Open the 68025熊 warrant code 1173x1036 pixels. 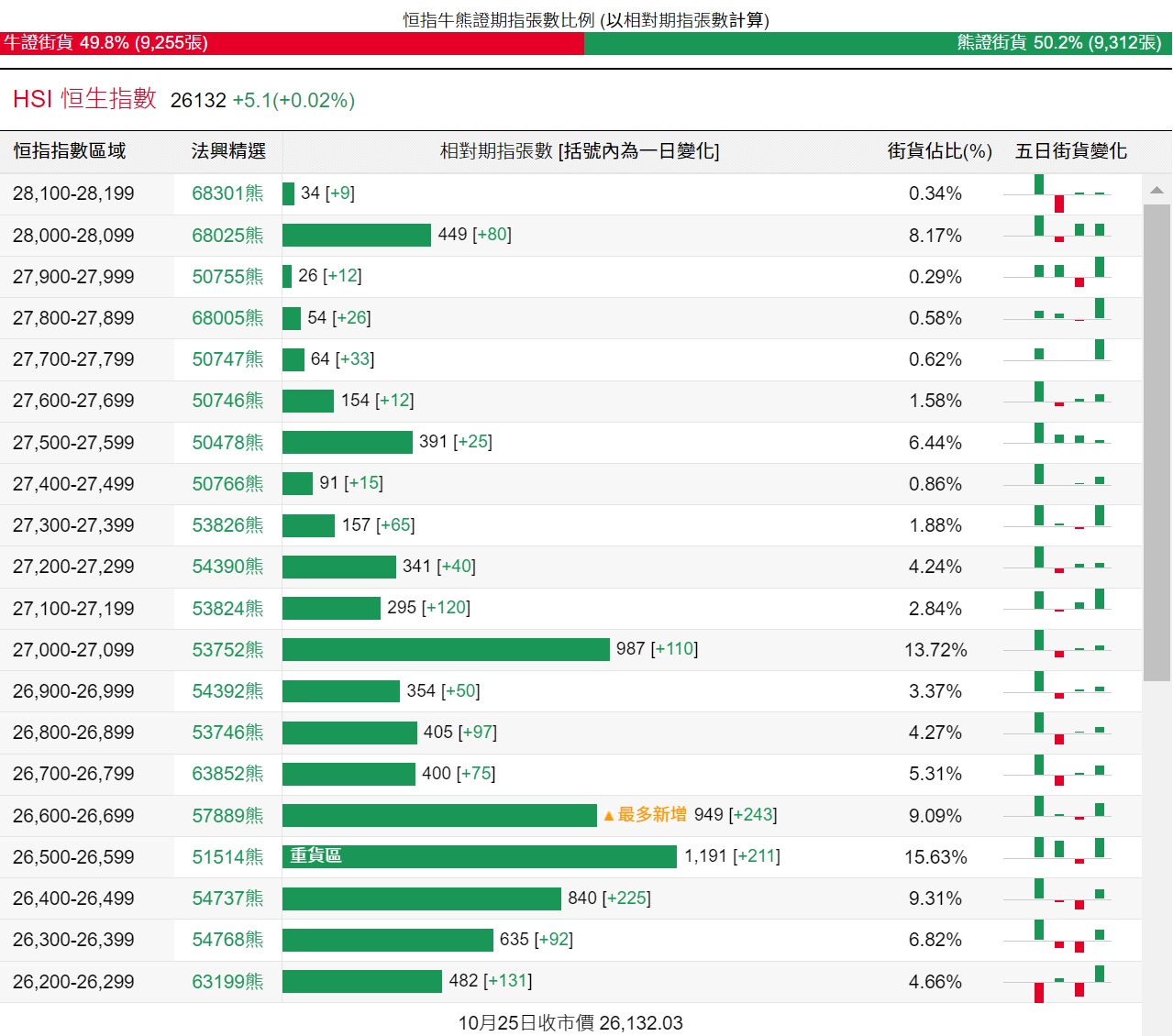click(227, 236)
